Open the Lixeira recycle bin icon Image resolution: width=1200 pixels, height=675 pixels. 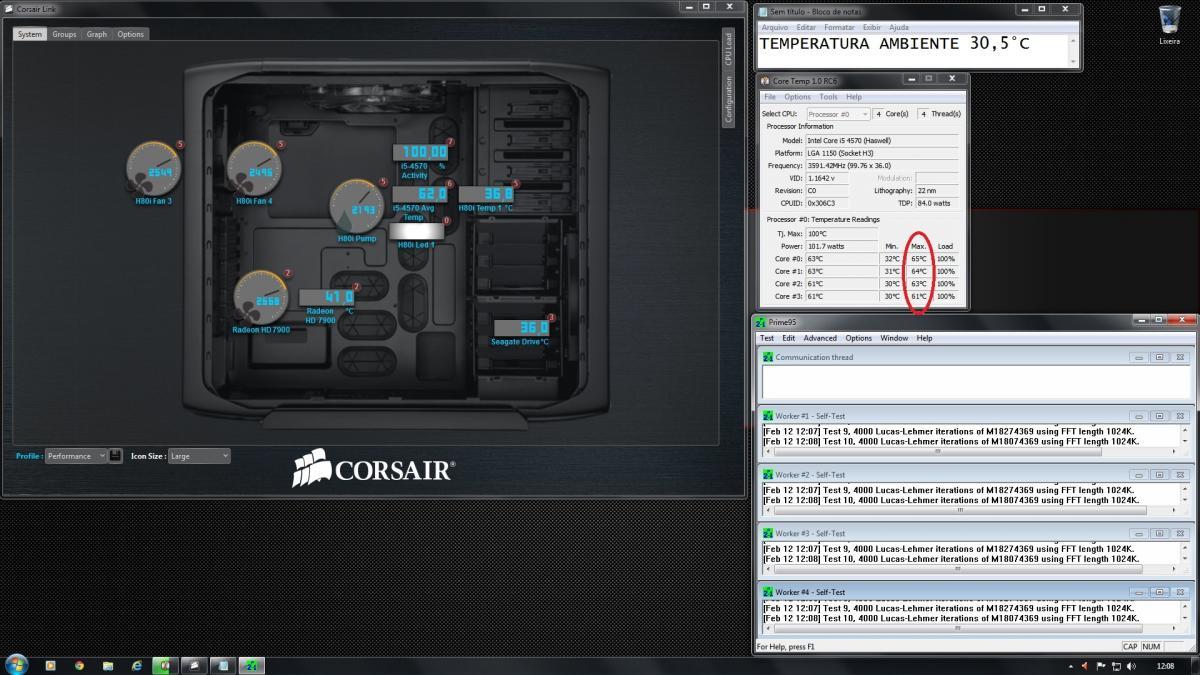pyautogui.click(x=1169, y=26)
